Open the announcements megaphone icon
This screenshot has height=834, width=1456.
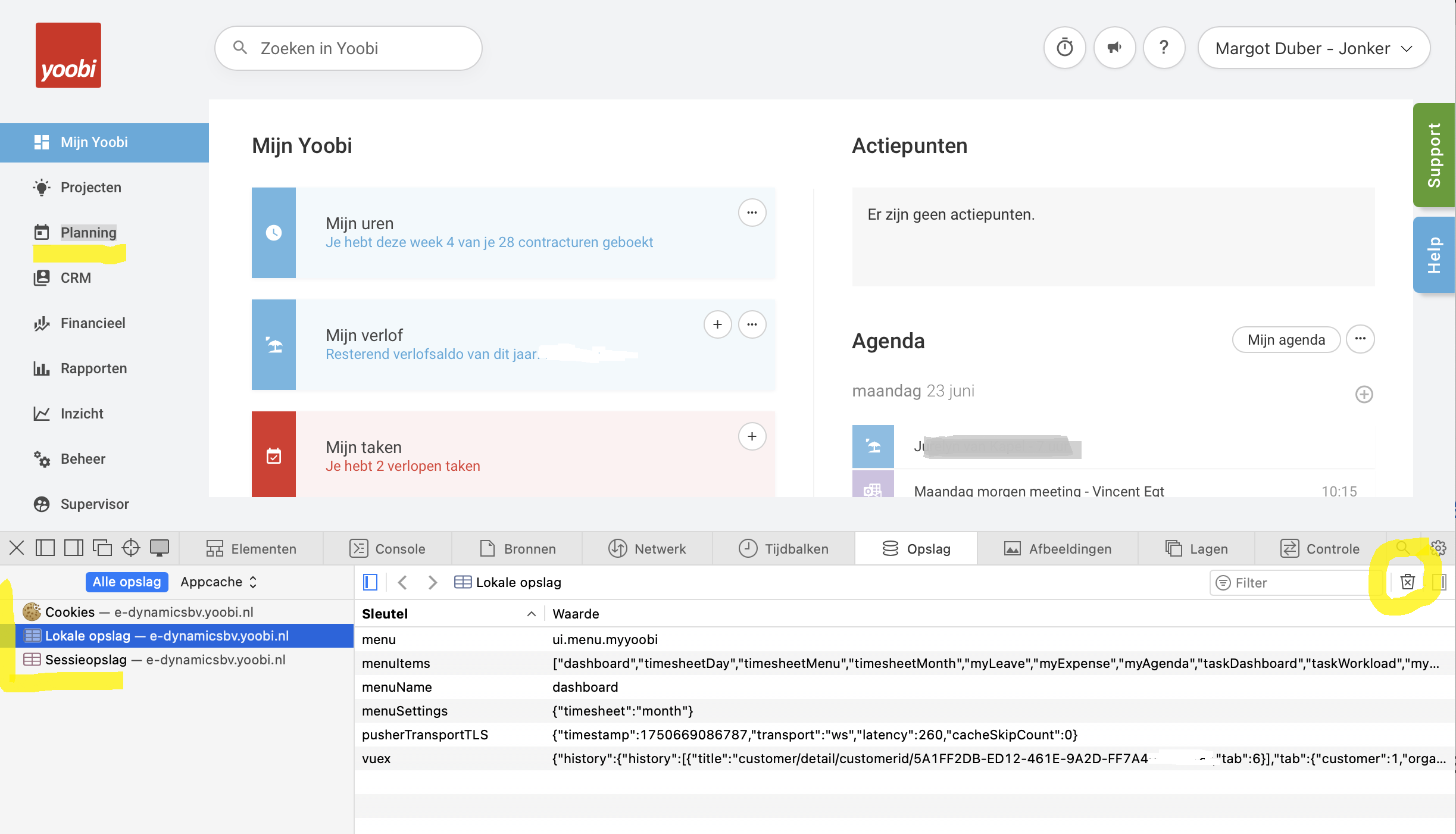click(1114, 48)
